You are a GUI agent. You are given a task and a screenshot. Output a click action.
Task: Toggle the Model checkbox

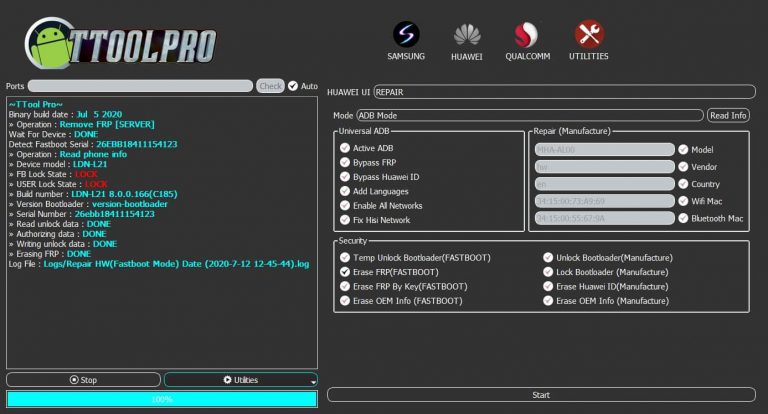point(683,149)
